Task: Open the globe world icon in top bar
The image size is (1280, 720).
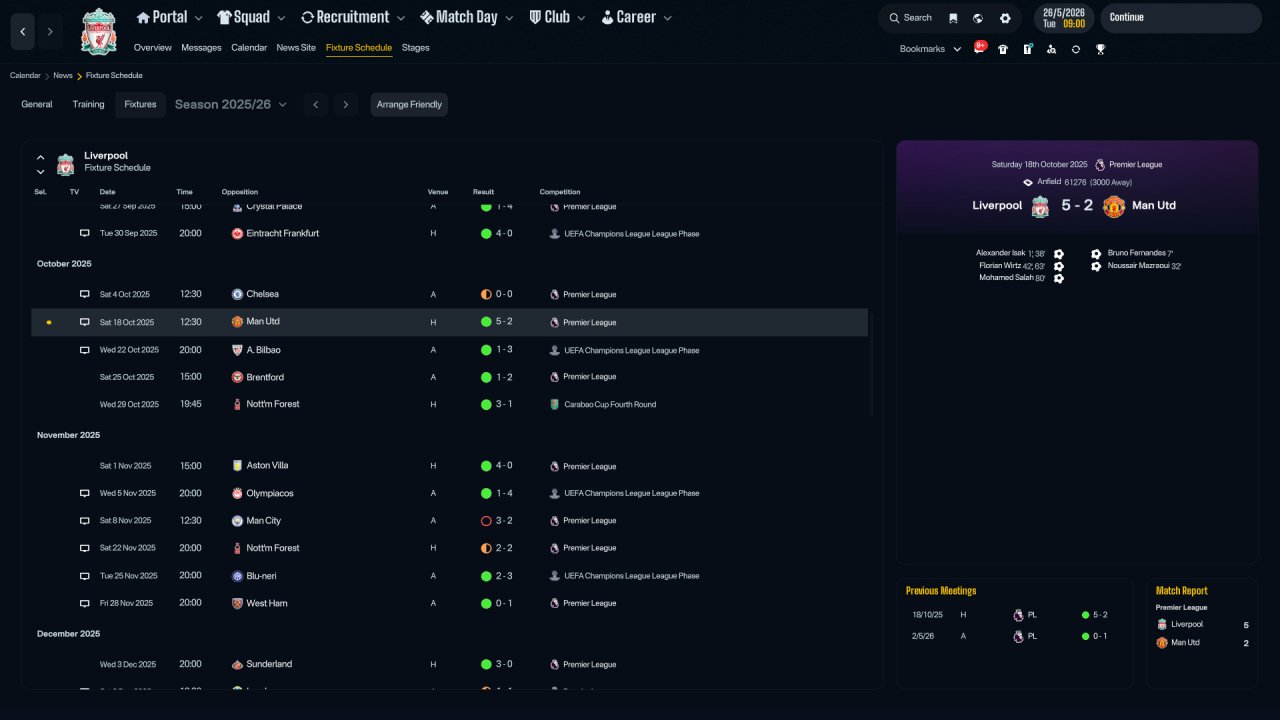Action: coord(978,18)
